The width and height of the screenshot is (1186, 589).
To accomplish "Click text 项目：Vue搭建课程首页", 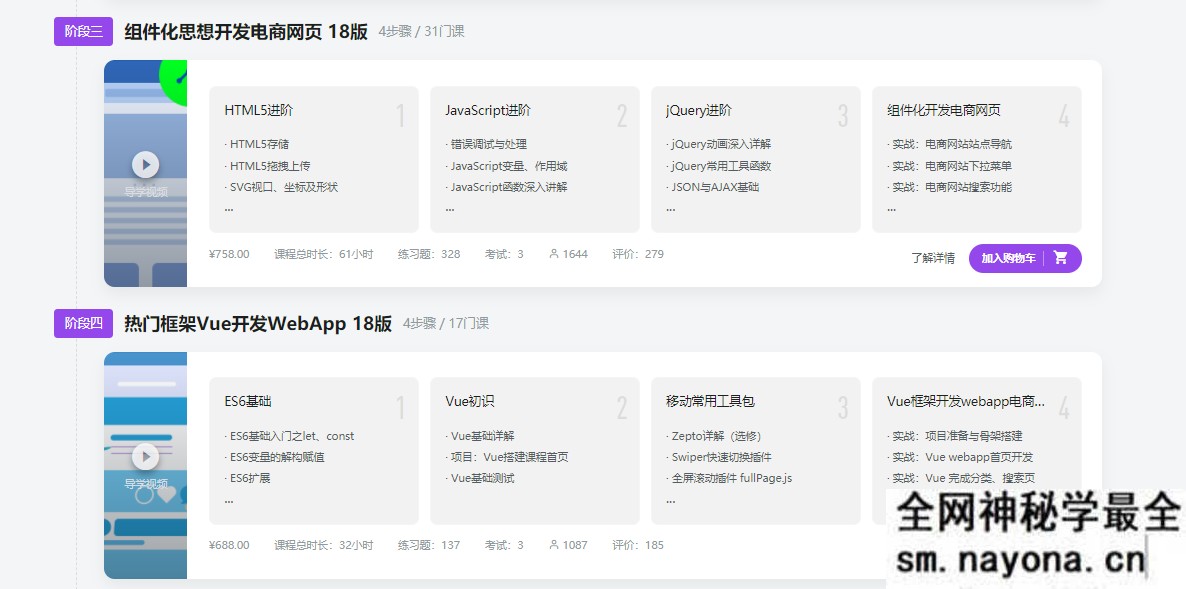I will (510, 457).
